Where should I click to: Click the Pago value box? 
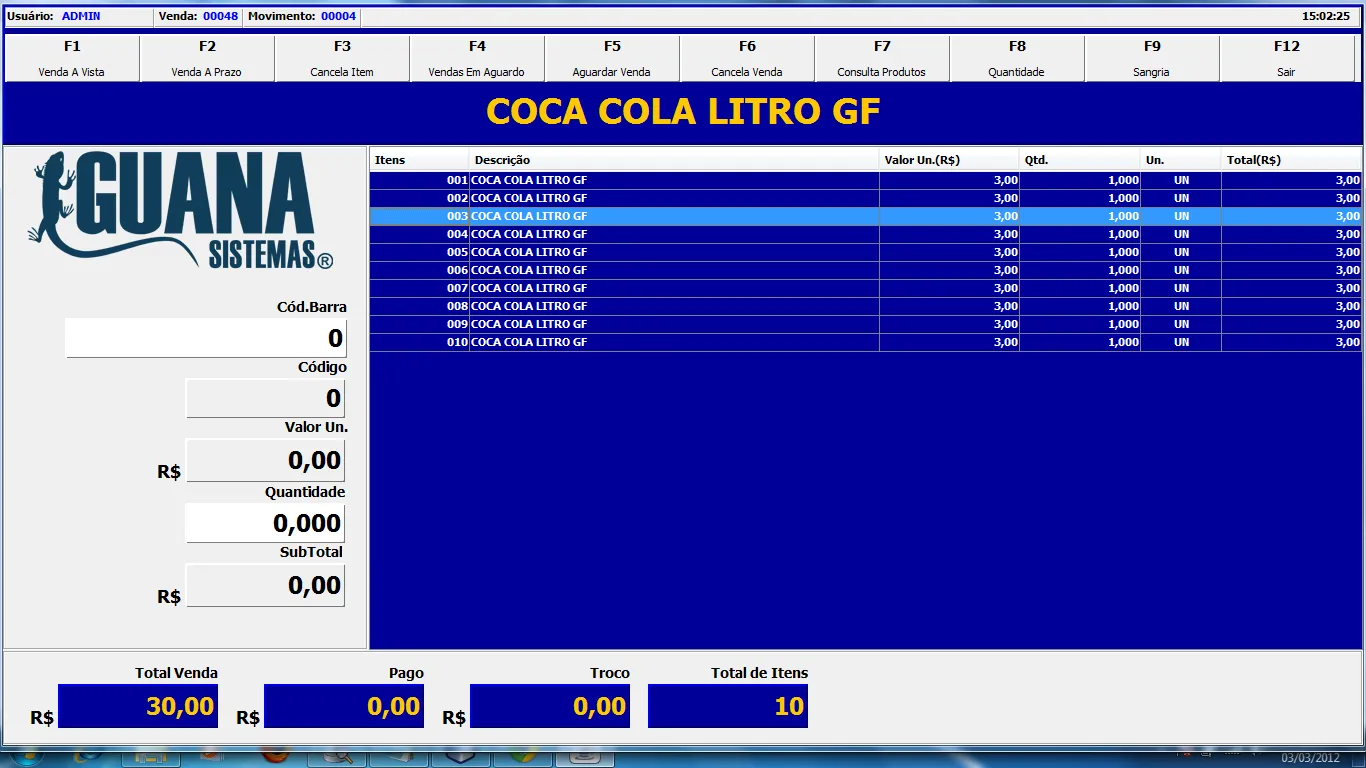(344, 706)
